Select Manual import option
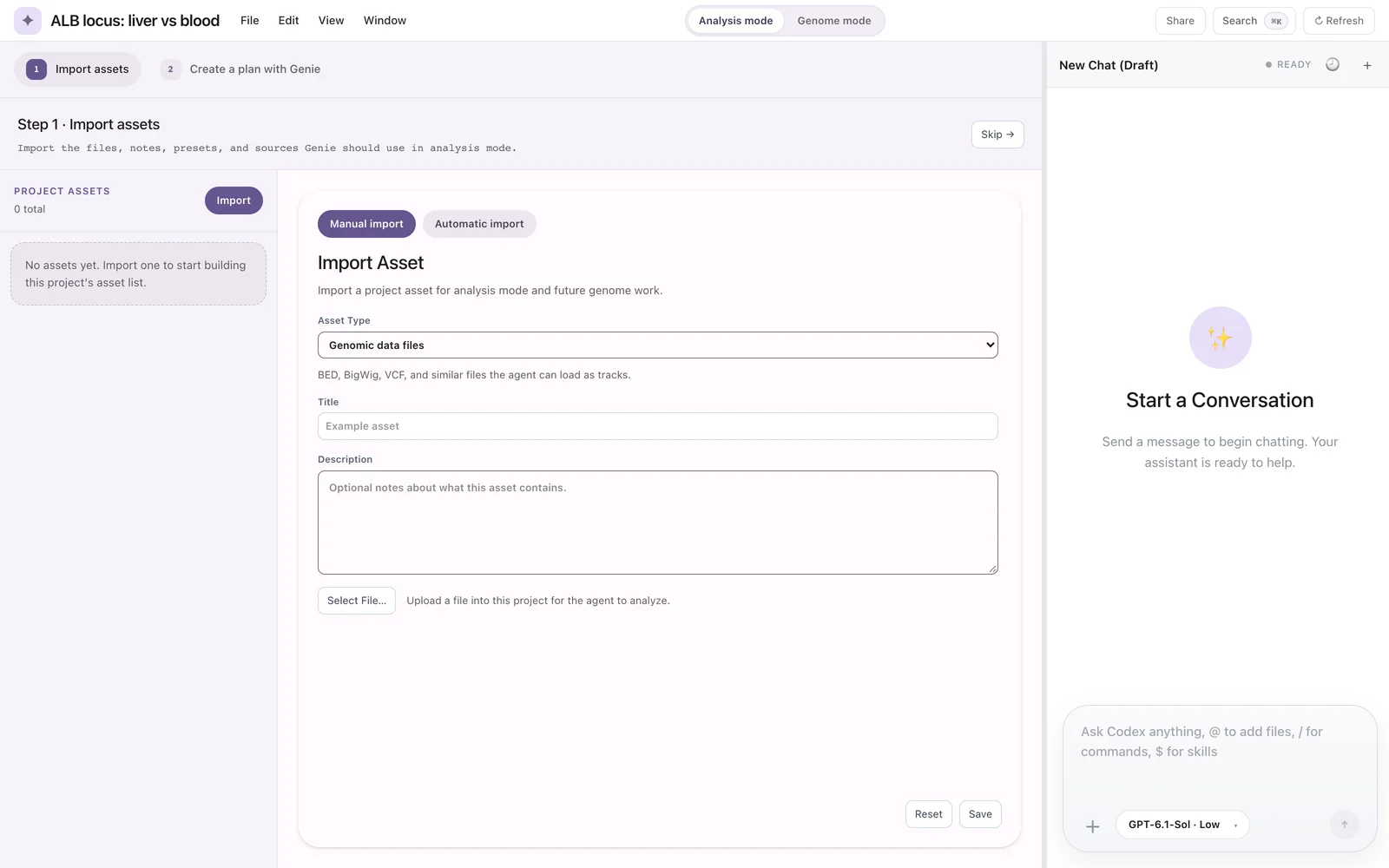Screen dimensions: 1389x868 (x=366, y=224)
